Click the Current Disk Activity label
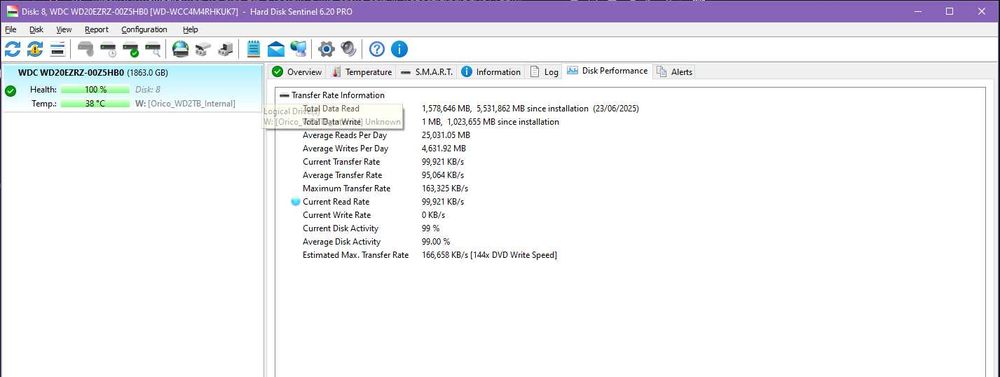Image resolution: width=1000 pixels, height=377 pixels. (340, 229)
